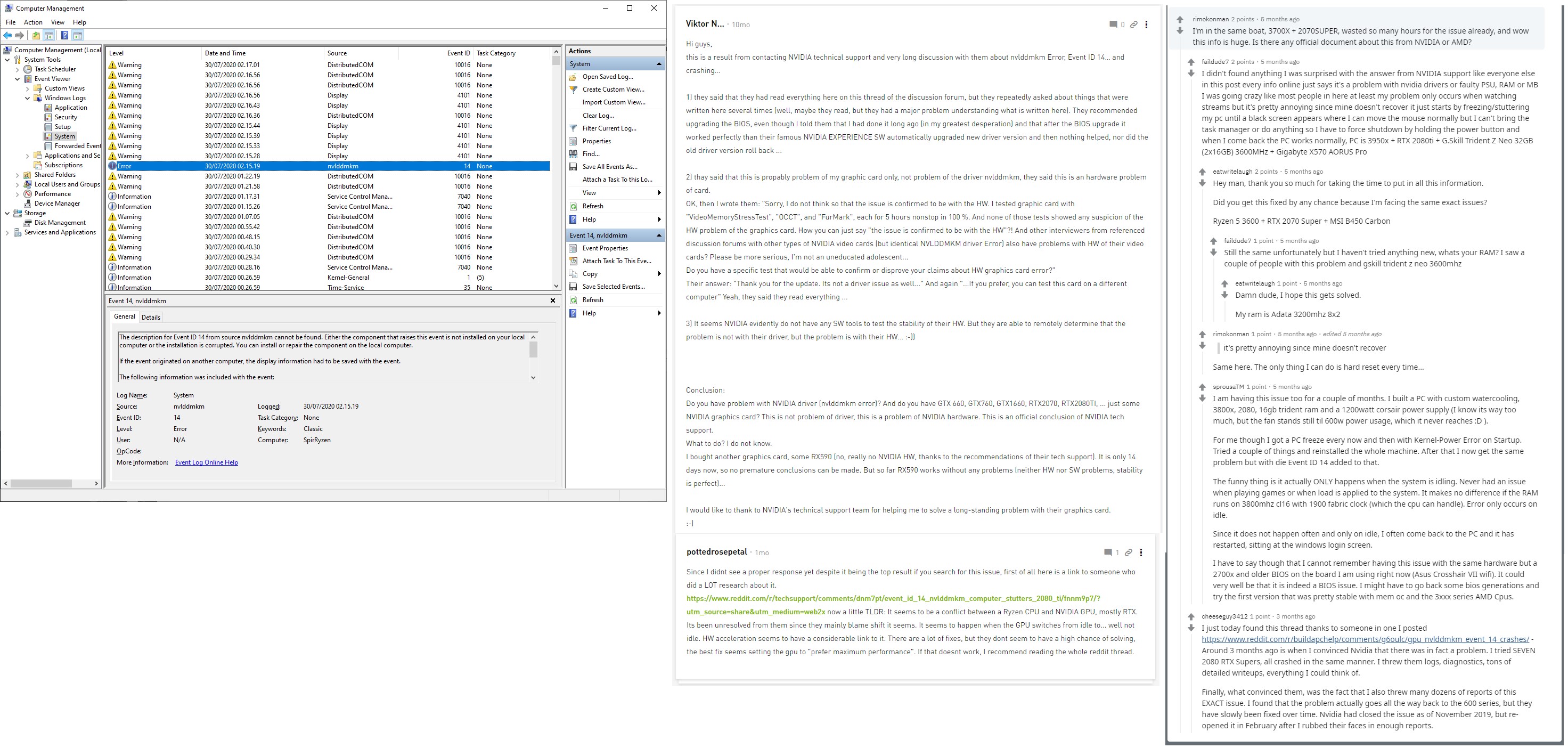Expand the Shared Folders tree node
The image size is (1568, 748).
pyautogui.click(x=18, y=175)
